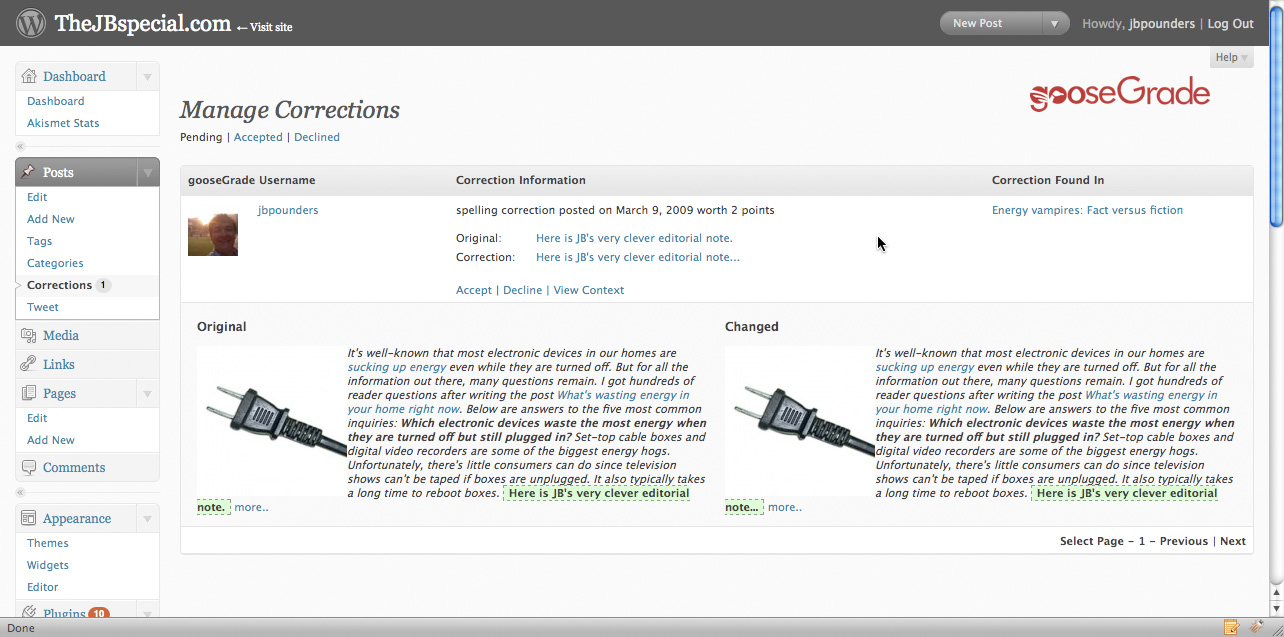Click Previous page link
This screenshot has width=1284, height=637.
[x=1184, y=541]
